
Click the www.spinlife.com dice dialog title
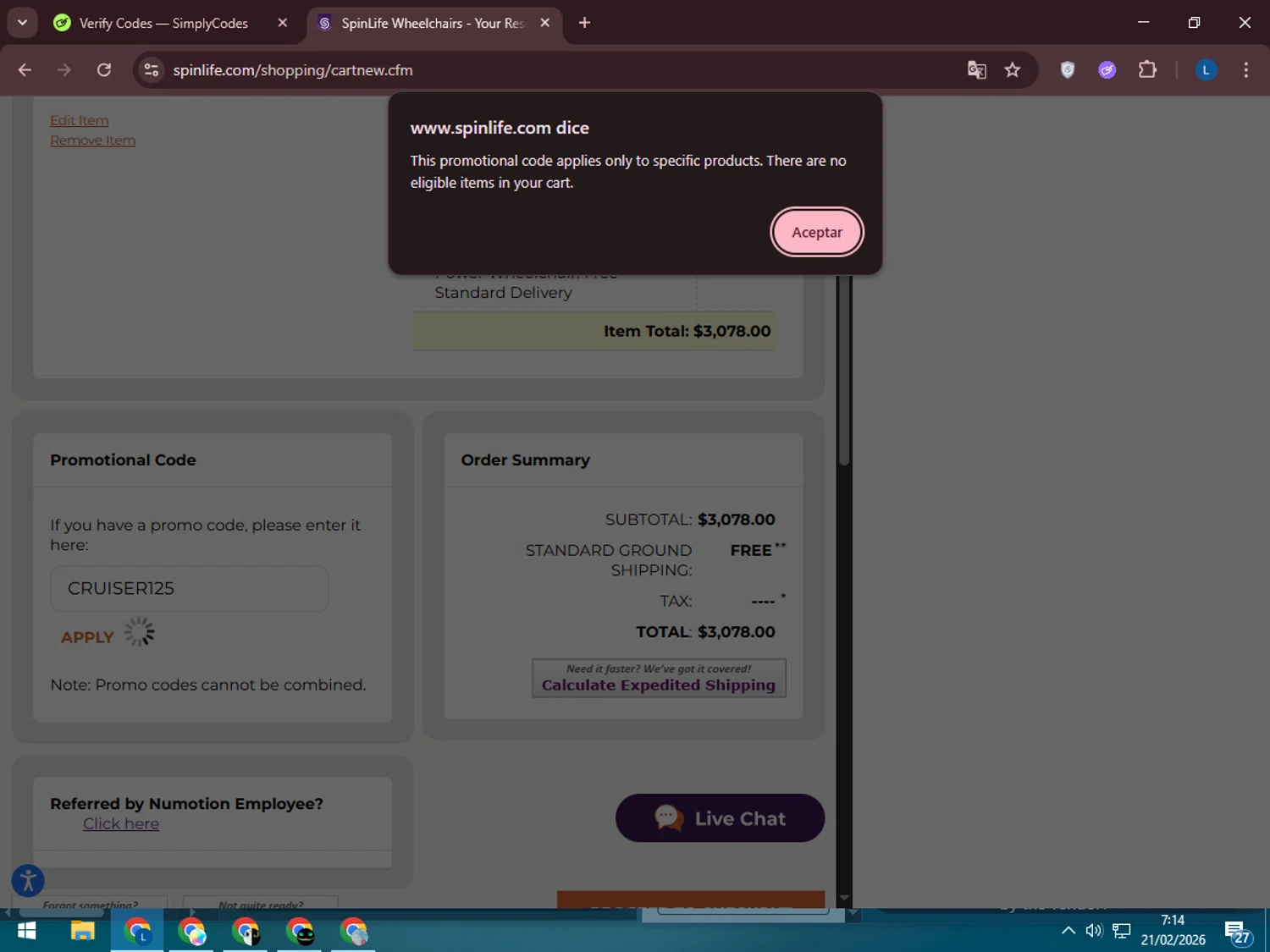point(500,128)
